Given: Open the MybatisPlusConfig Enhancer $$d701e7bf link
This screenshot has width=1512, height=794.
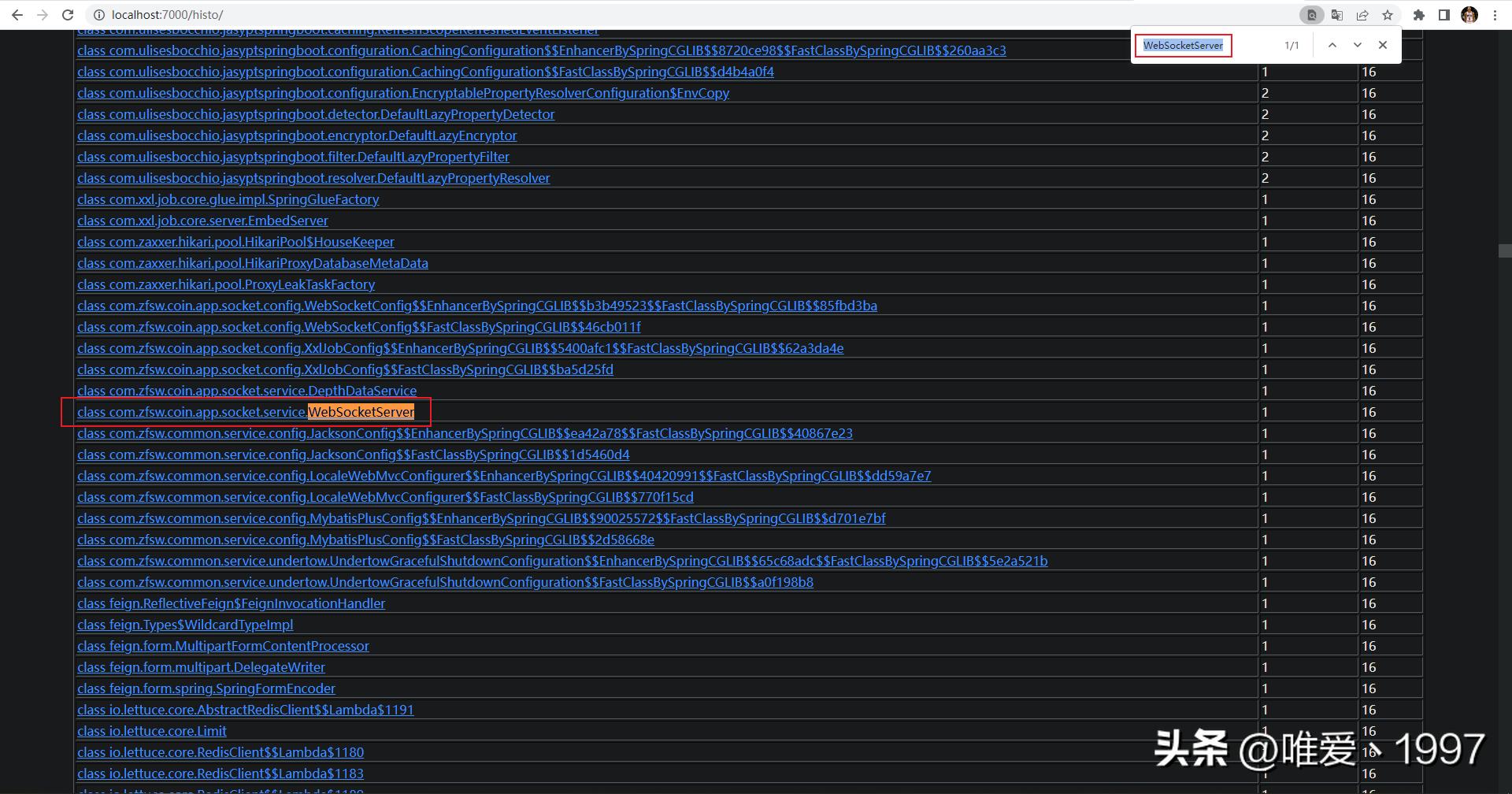Looking at the screenshot, I should pyautogui.click(x=481, y=518).
